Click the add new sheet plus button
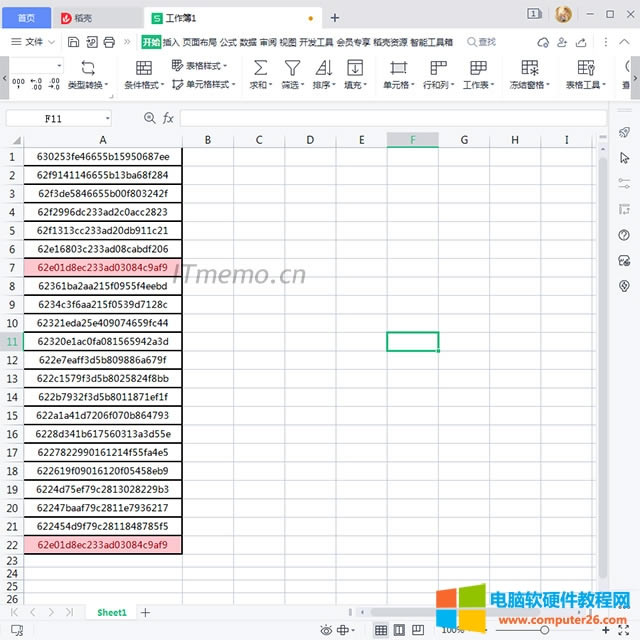This screenshot has width=640, height=640. click(x=145, y=612)
